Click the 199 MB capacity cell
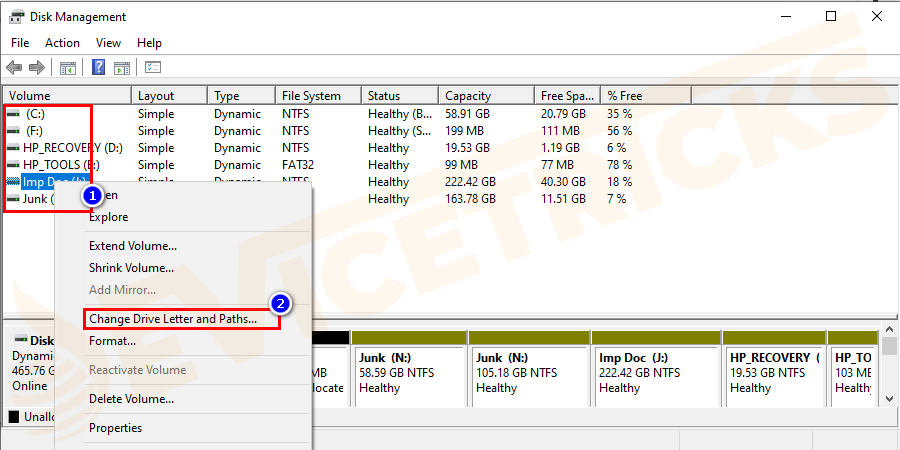This screenshot has width=900, height=450. [464, 131]
